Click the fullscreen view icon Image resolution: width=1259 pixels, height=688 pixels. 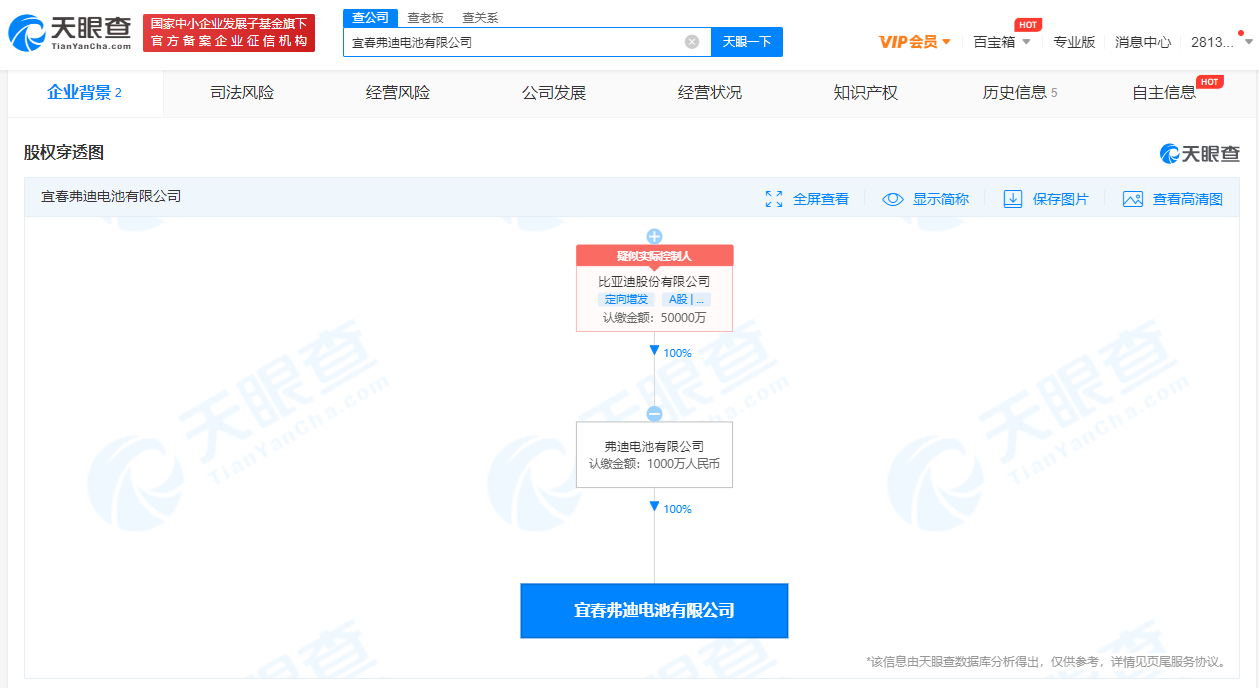pyautogui.click(x=773, y=199)
